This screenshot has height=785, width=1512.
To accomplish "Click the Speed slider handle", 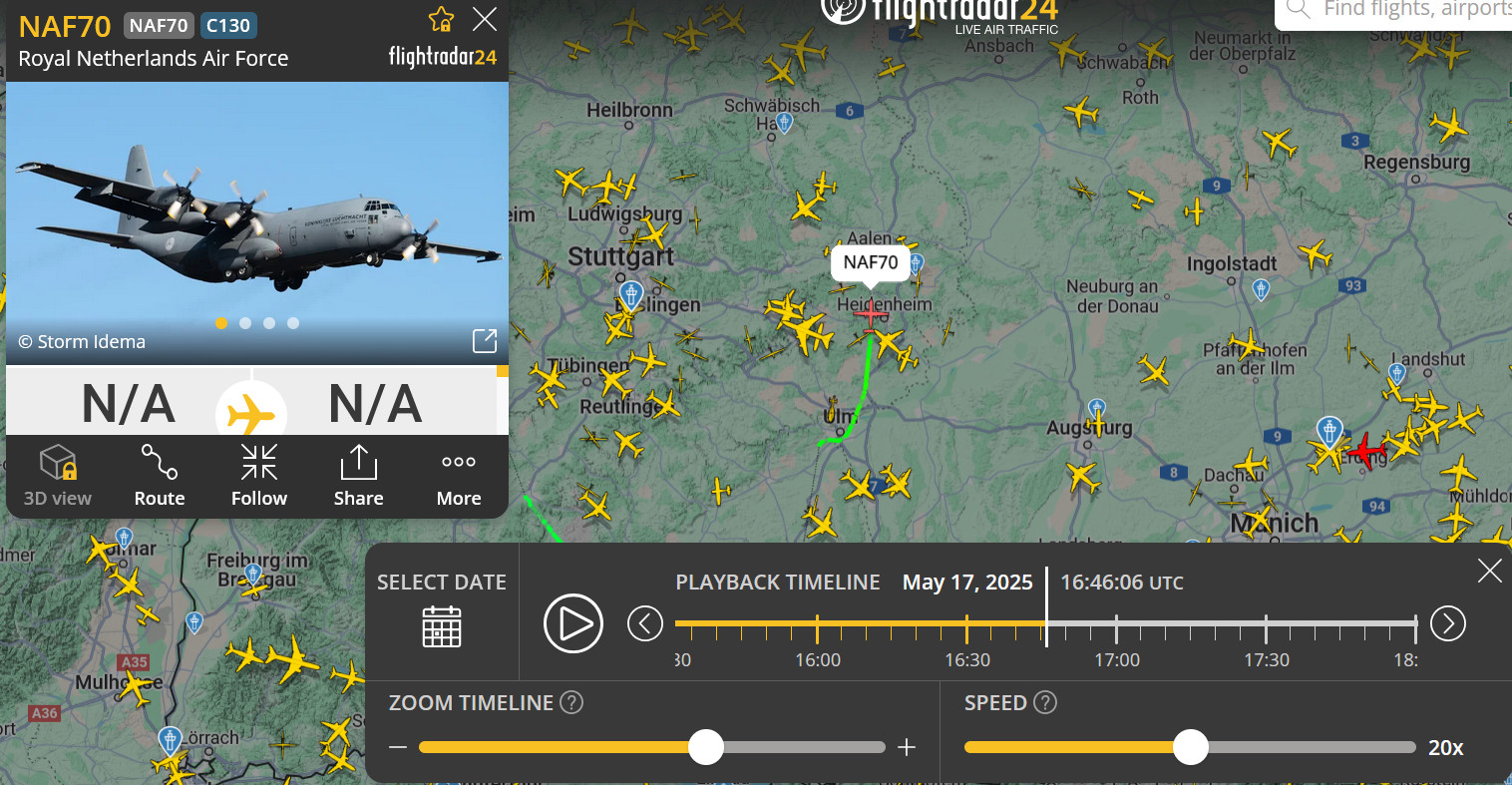I will tap(1190, 747).
